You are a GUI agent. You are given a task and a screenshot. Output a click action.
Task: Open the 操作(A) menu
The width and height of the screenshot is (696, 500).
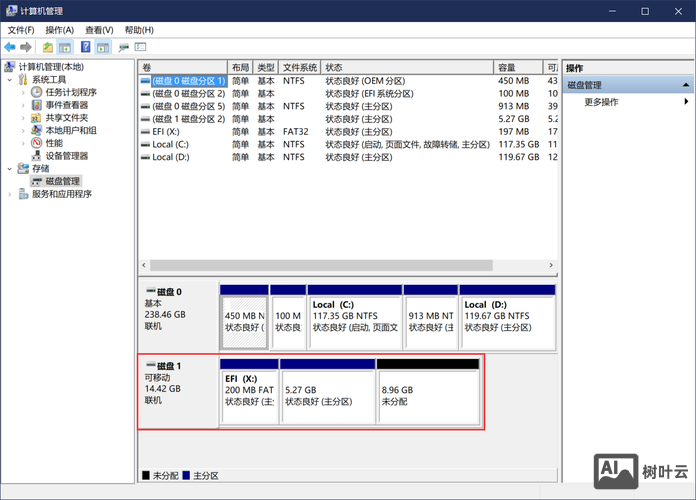(59, 30)
